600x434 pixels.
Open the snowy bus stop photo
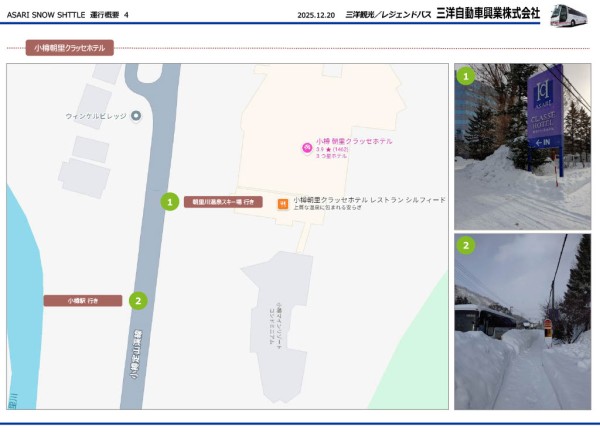[x=522, y=322]
